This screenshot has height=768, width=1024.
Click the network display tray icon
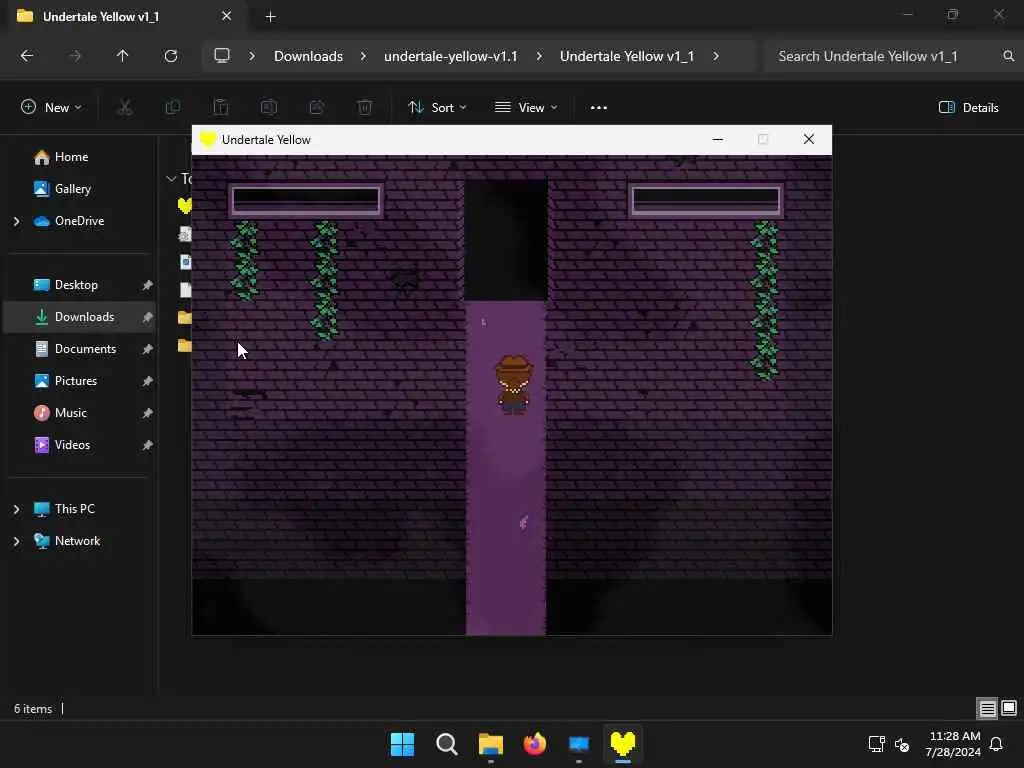(x=876, y=744)
